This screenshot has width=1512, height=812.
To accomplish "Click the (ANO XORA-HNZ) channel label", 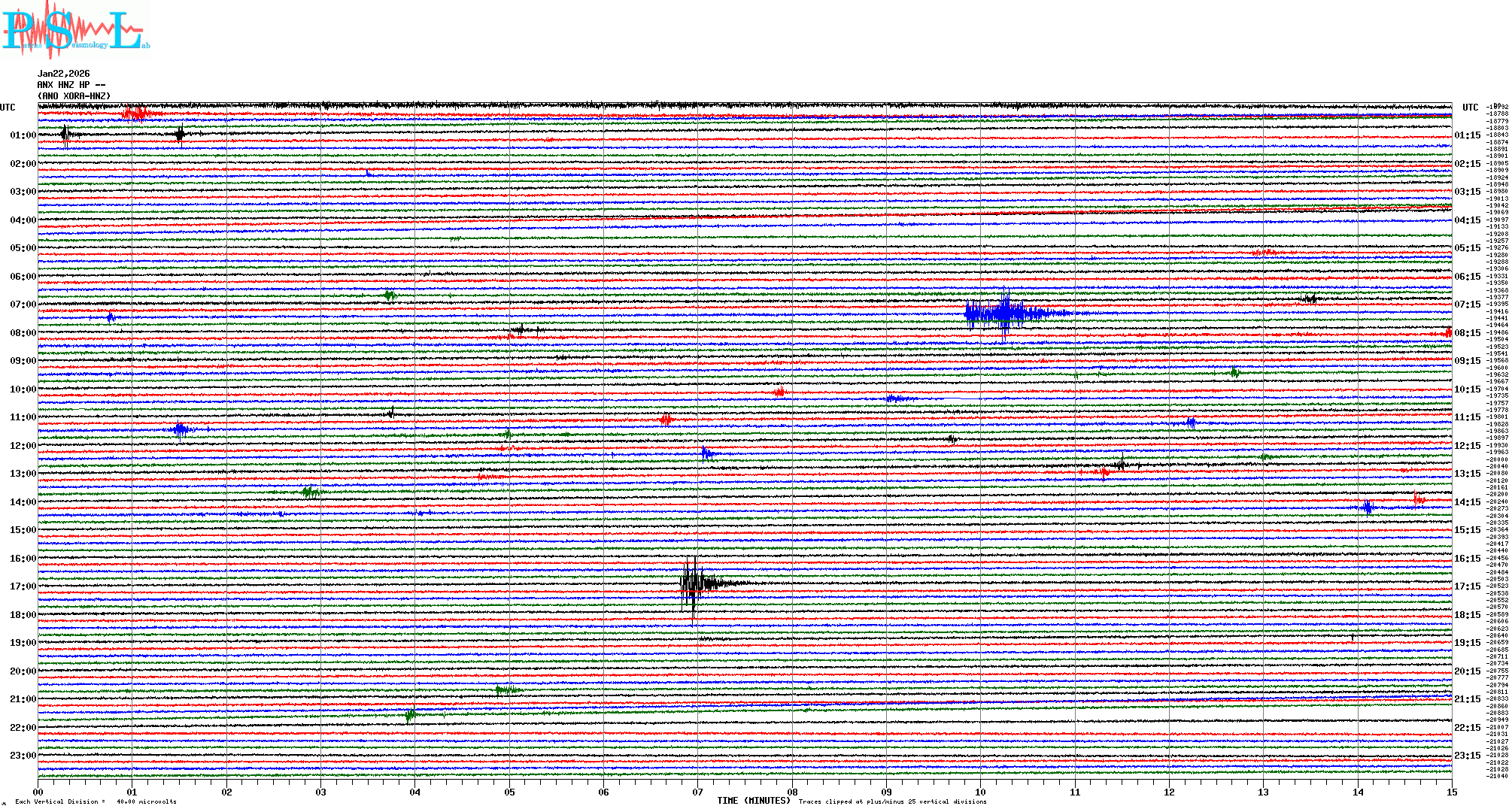I will tap(74, 96).
